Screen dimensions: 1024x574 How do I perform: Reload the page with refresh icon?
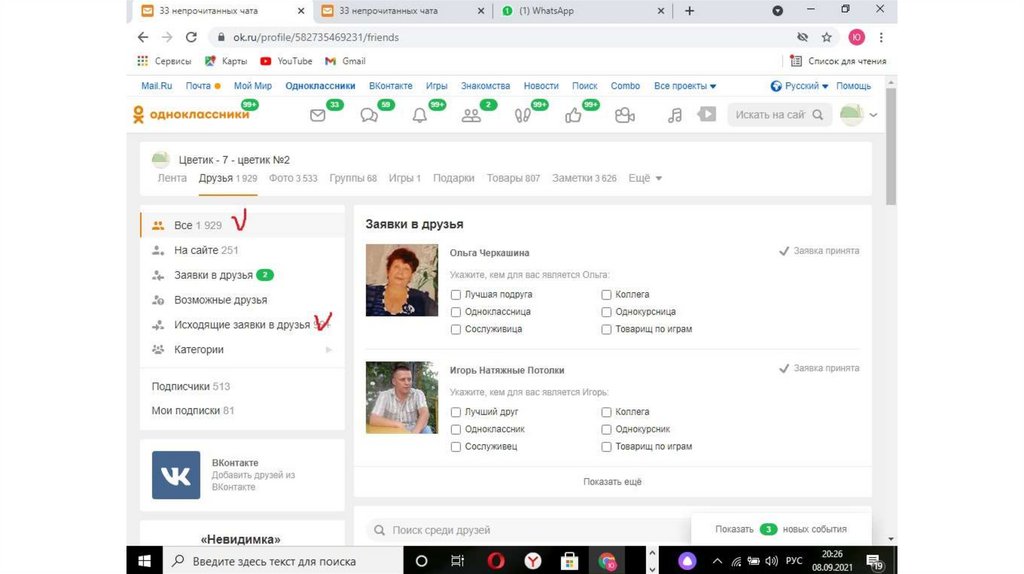(x=191, y=37)
